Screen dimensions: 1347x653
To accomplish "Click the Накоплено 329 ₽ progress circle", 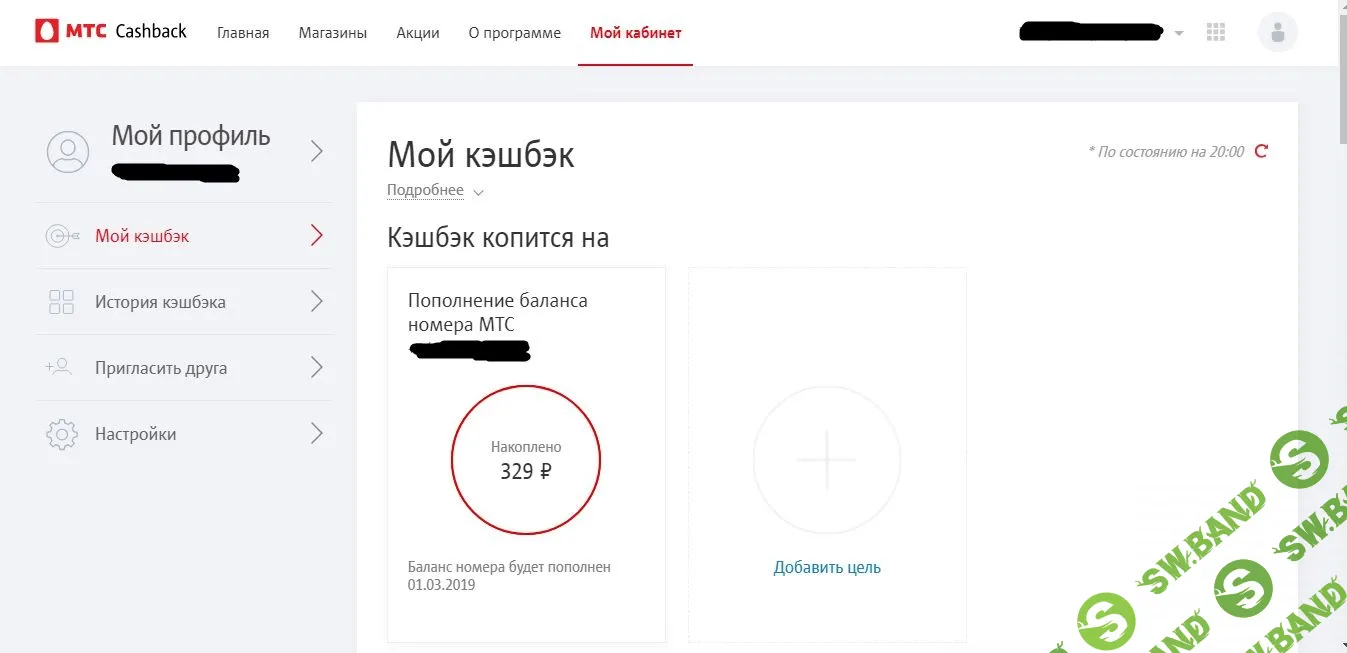I will pyautogui.click(x=526, y=459).
